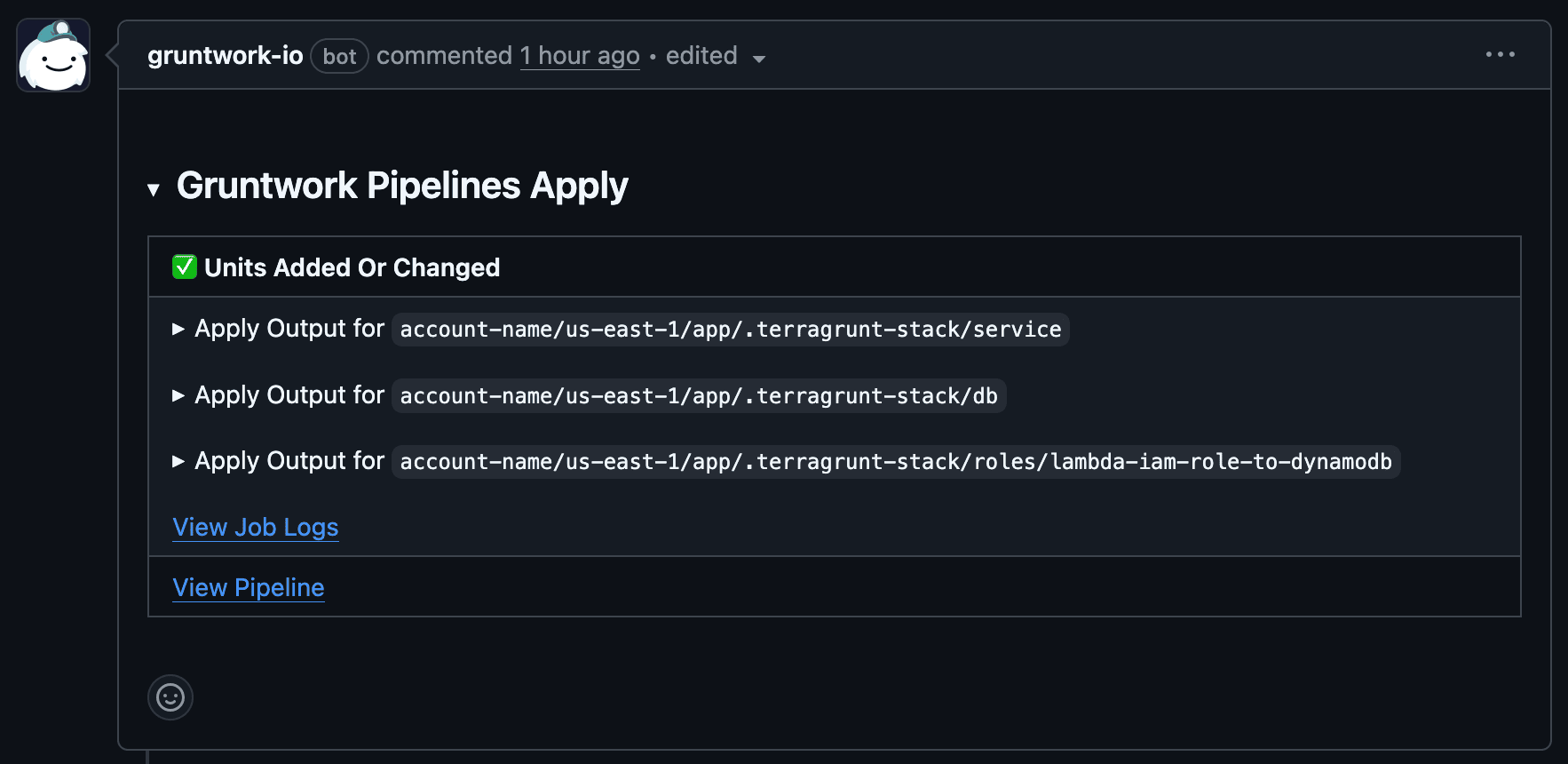This screenshot has width=1568, height=764.
Task: Click the 'Units Added Or Changed' heading
Action: coord(352,267)
